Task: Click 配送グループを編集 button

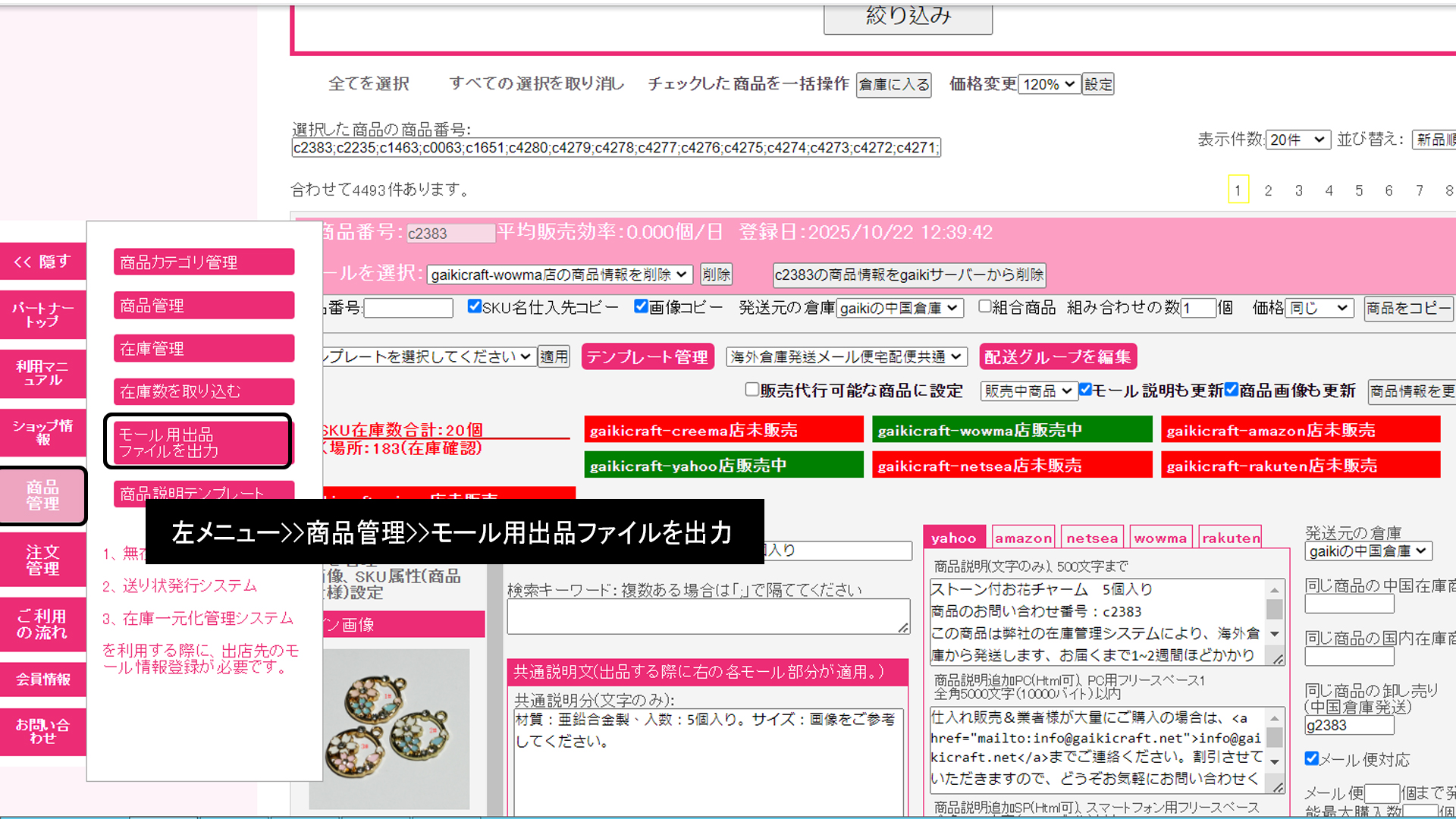Action: 1057,356
